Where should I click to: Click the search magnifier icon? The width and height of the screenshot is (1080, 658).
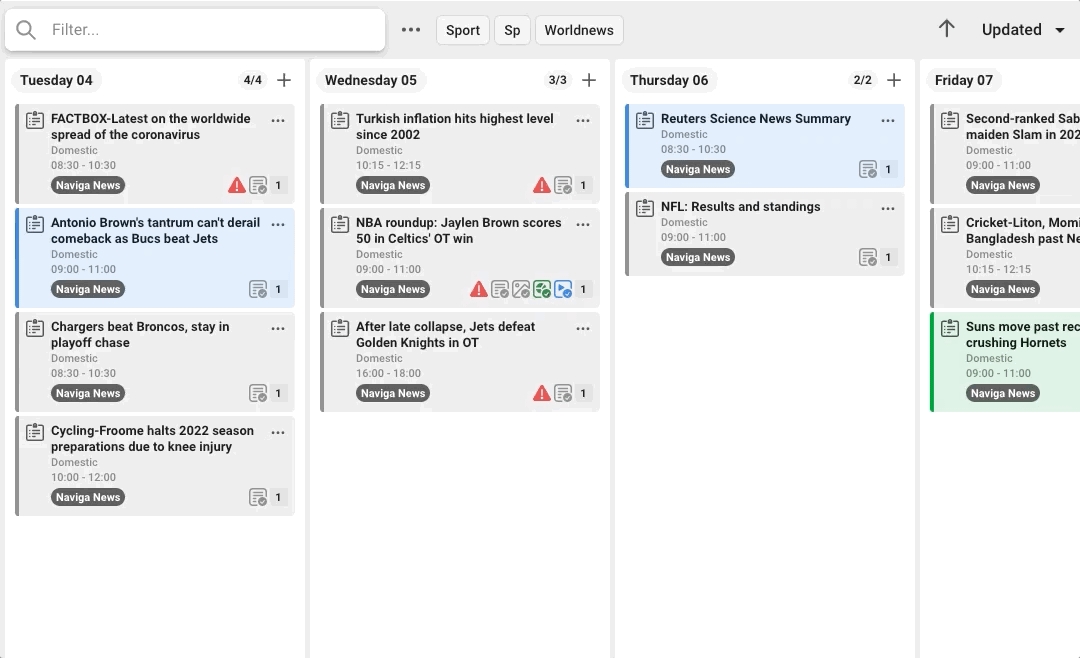click(26, 30)
